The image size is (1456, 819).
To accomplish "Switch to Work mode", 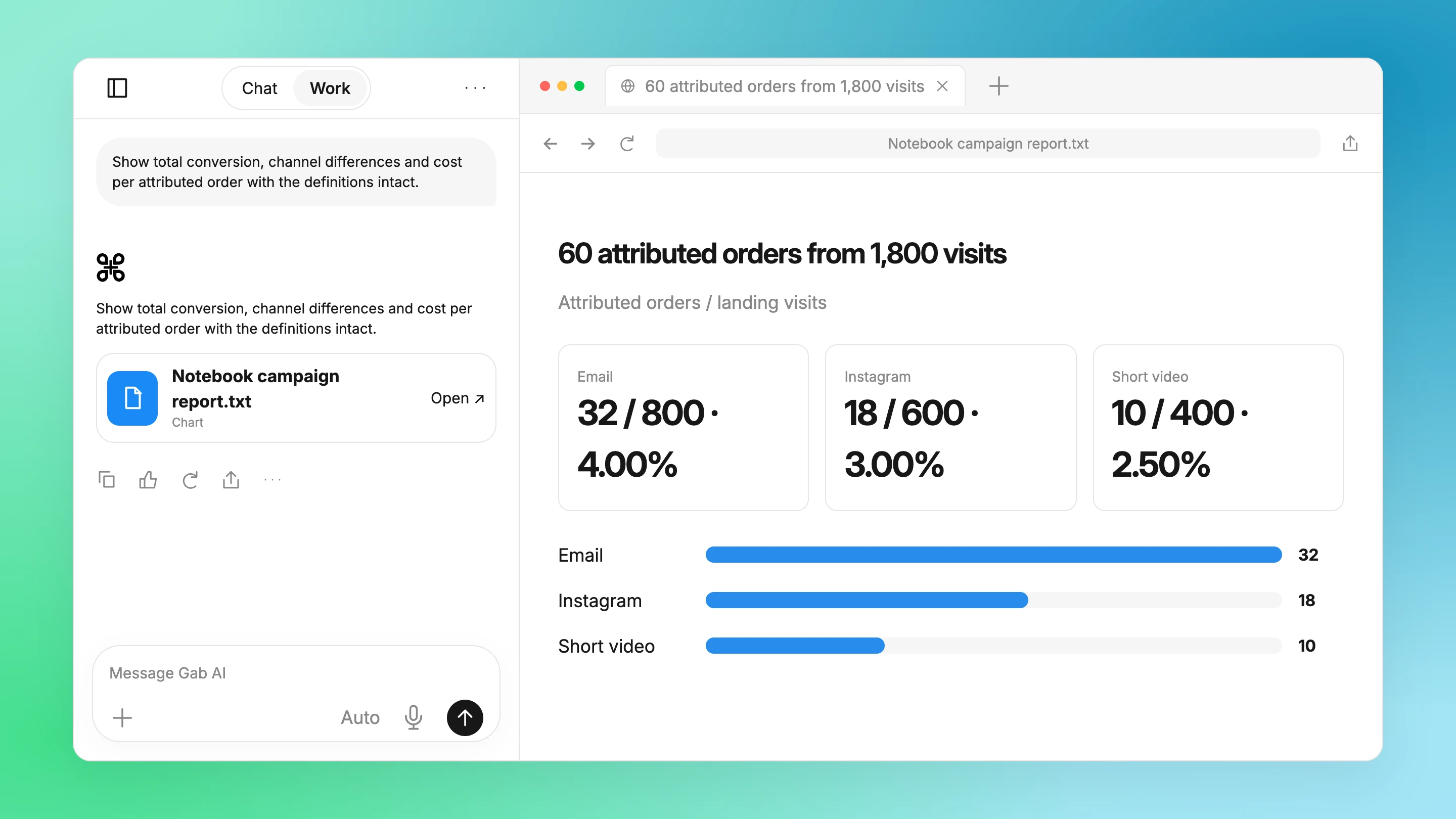I will [330, 88].
